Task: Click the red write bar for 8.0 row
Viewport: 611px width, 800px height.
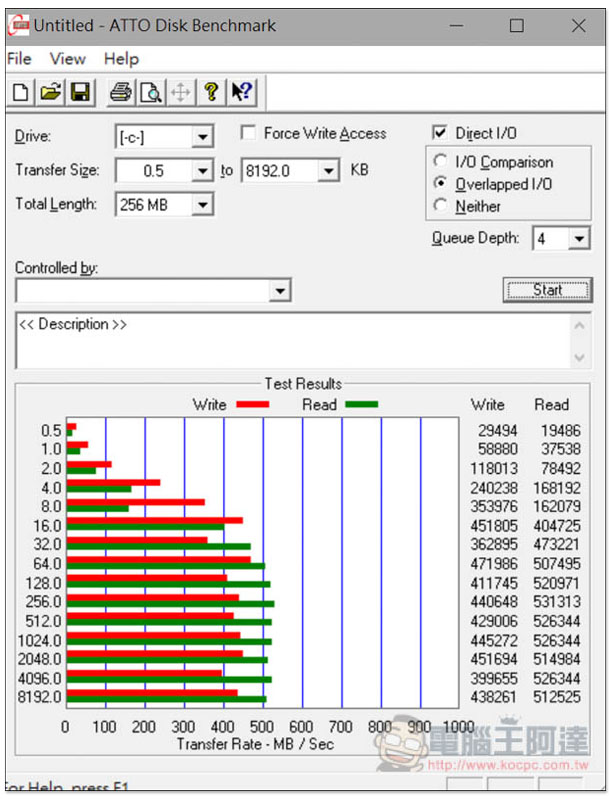Action: [136, 502]
